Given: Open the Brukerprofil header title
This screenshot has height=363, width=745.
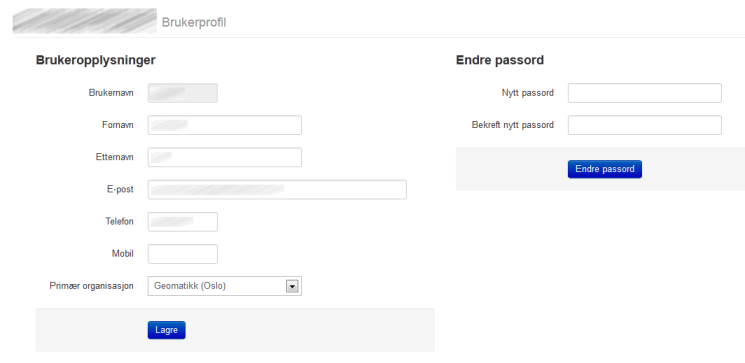Looking at the screenshot, I should (194, 22).
